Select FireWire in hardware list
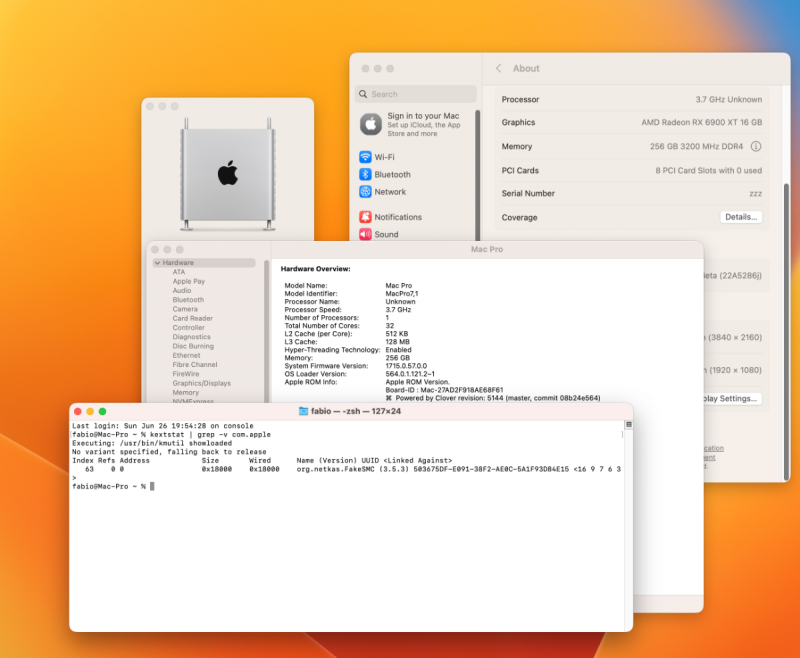 (186, 374)
